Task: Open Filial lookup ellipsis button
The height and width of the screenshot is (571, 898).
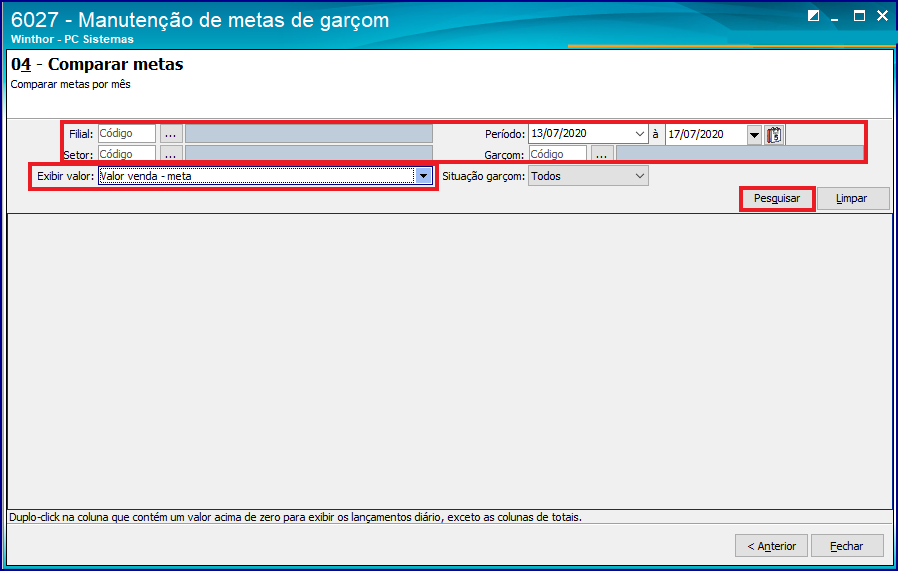Action: [x=171, y=134]
